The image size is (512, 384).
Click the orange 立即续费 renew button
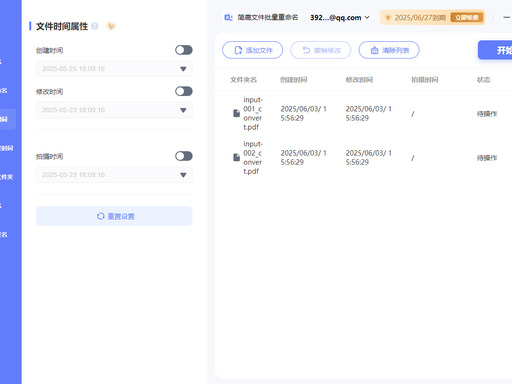467,17
